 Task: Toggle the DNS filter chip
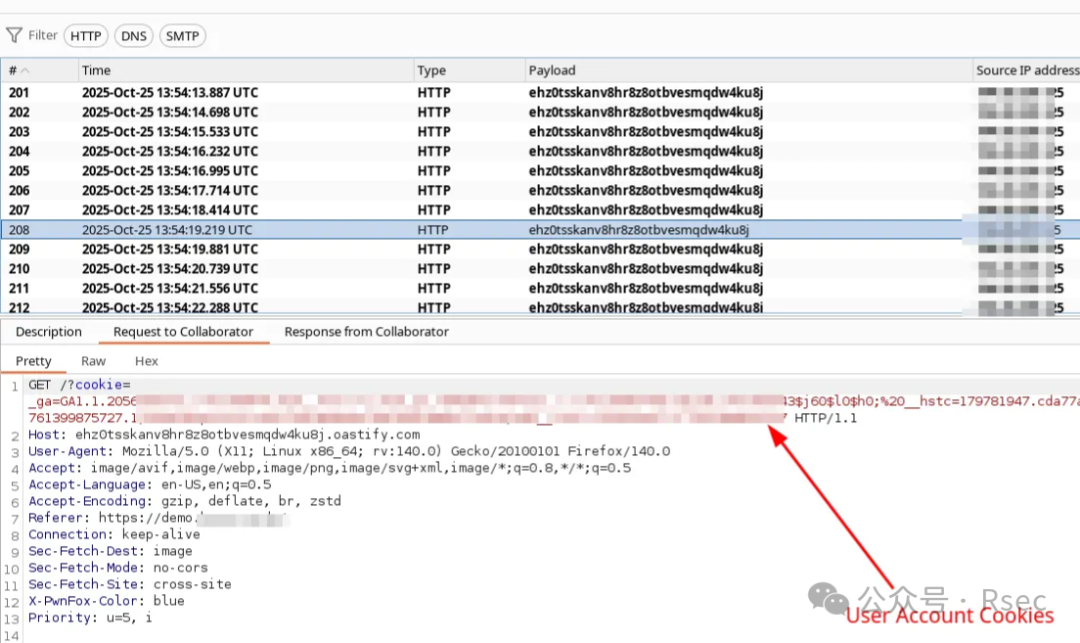click(x=134, y=36)
